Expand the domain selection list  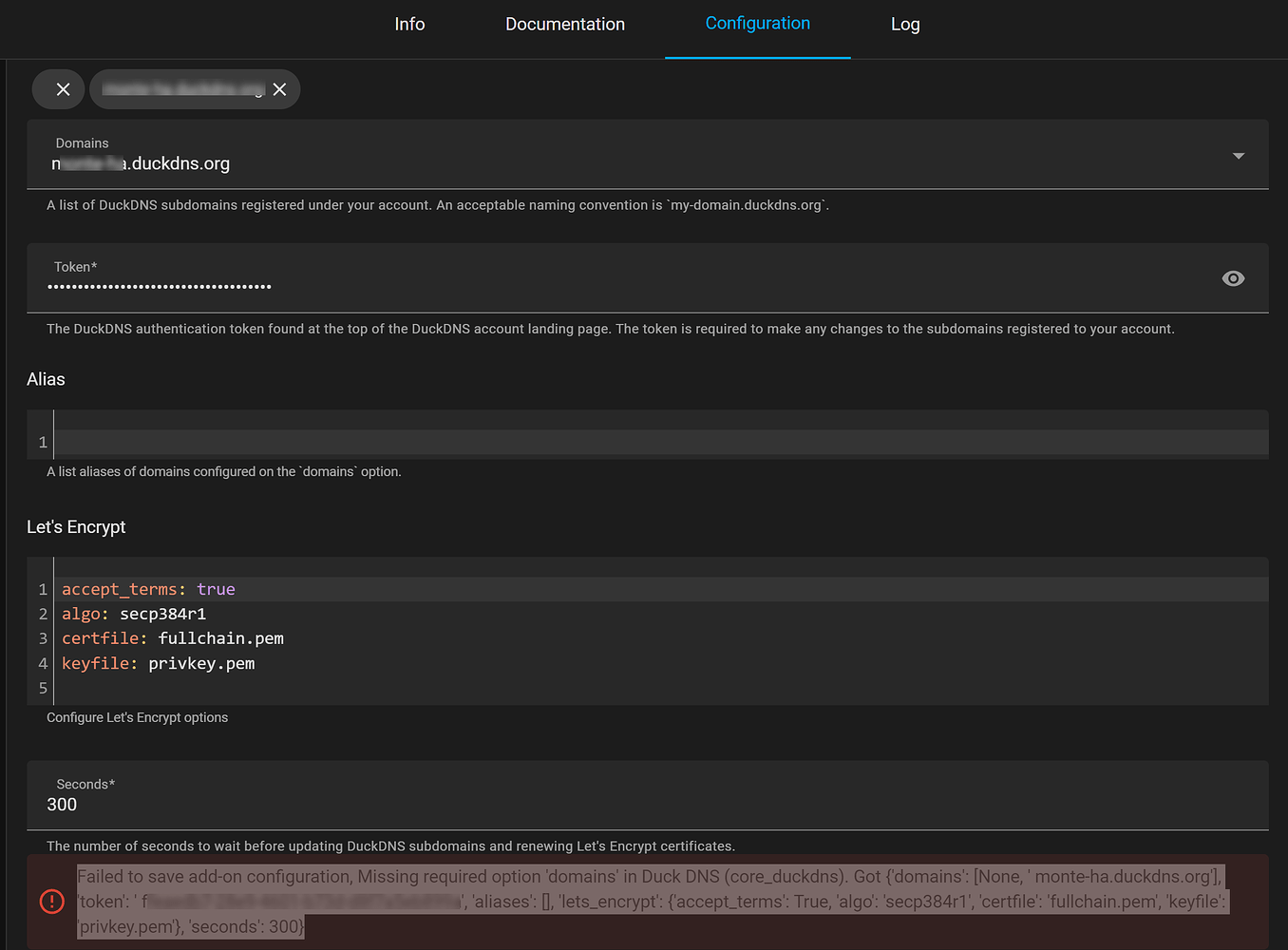[1238, 154]
